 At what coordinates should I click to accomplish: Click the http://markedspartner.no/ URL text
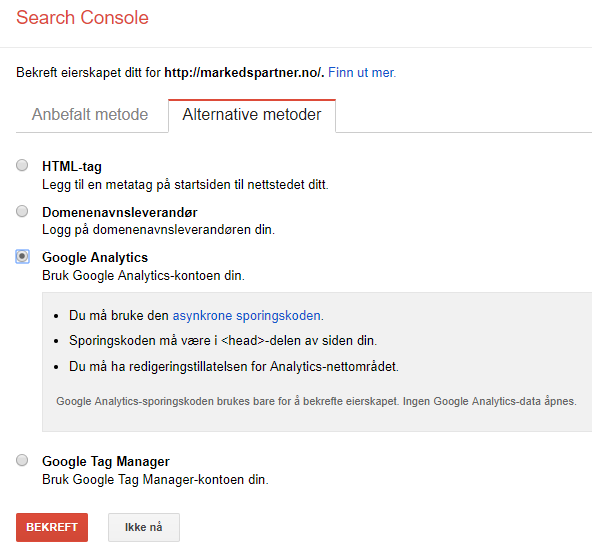click(244, 72)
